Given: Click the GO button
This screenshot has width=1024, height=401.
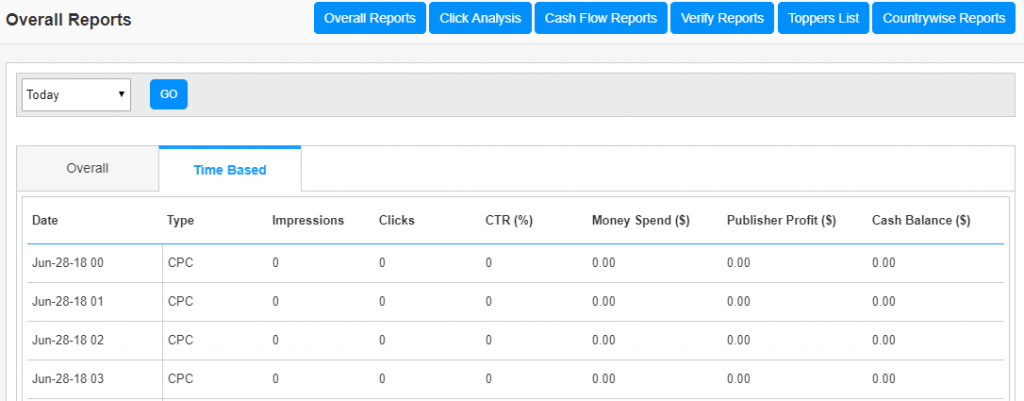Looking at the screenshot, I should click(168, 94).
